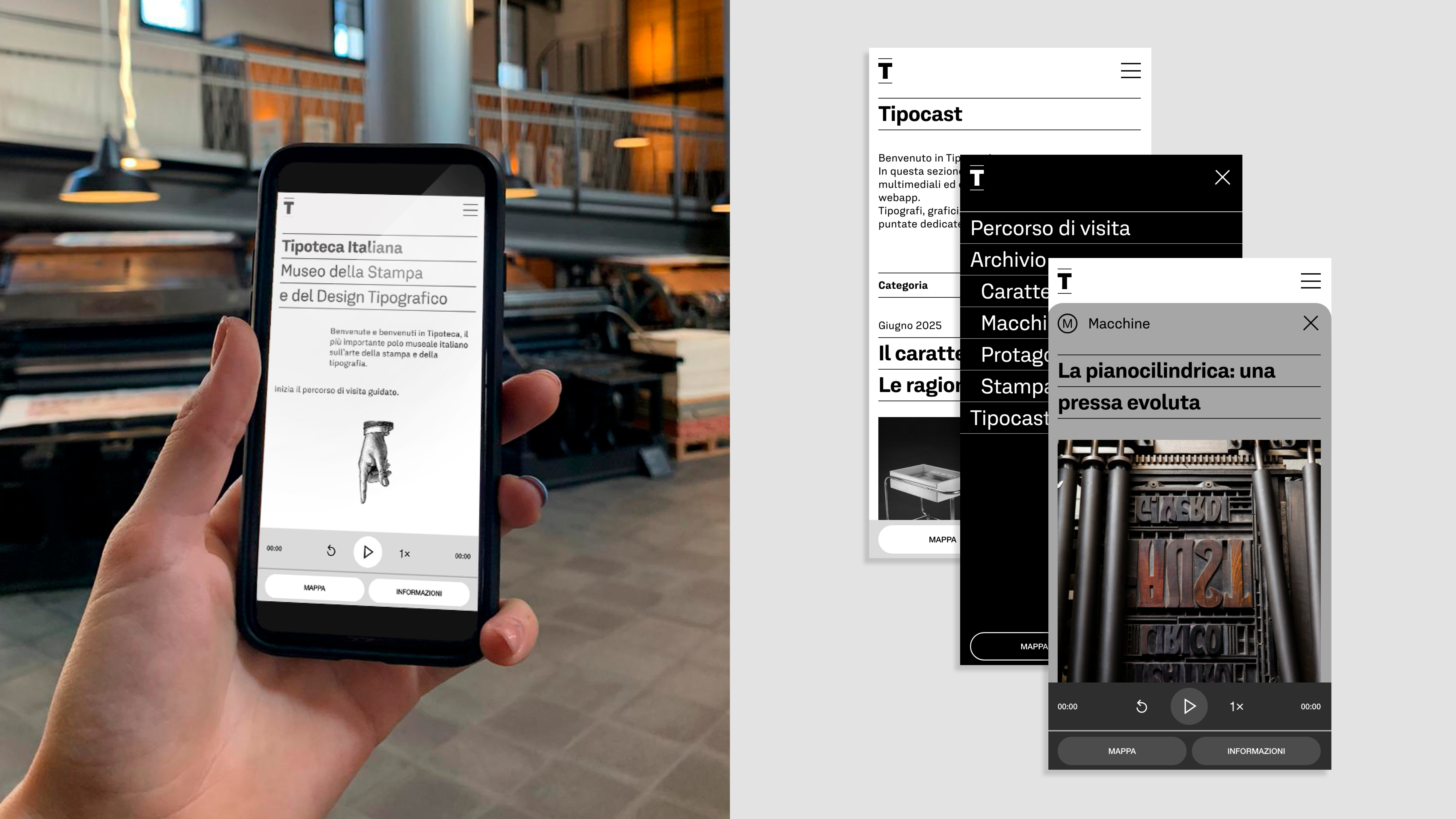This screenshot has width=1456, height=819.
Task: Click the T logo in black menu
Action: [977, 178]
